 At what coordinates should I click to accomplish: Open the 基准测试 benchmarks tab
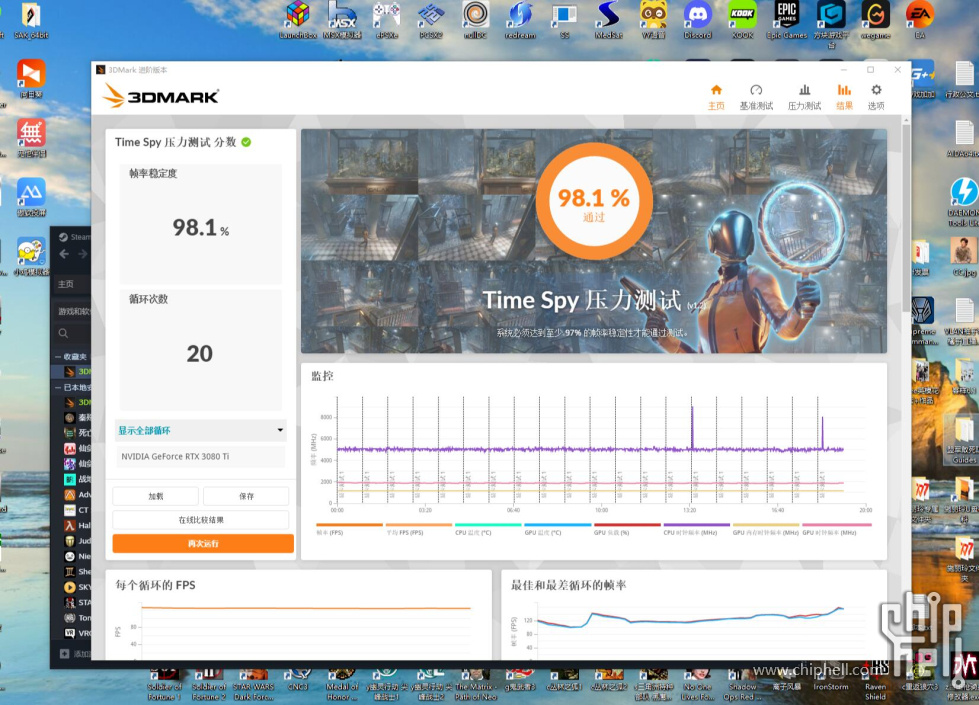(x=756, y=97)
